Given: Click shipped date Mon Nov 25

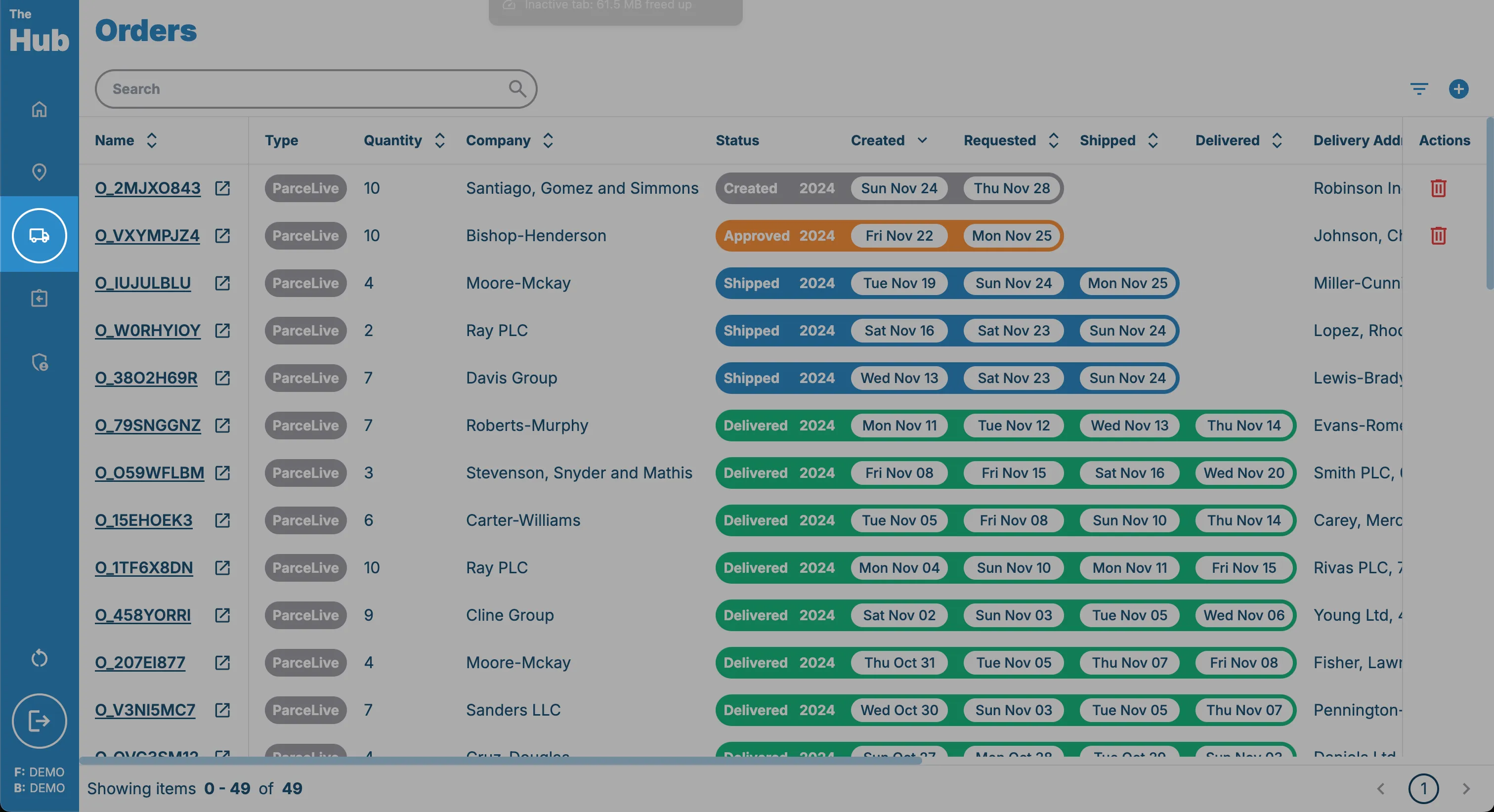Looking at the screenshot, I should (x=1127, y=283).
